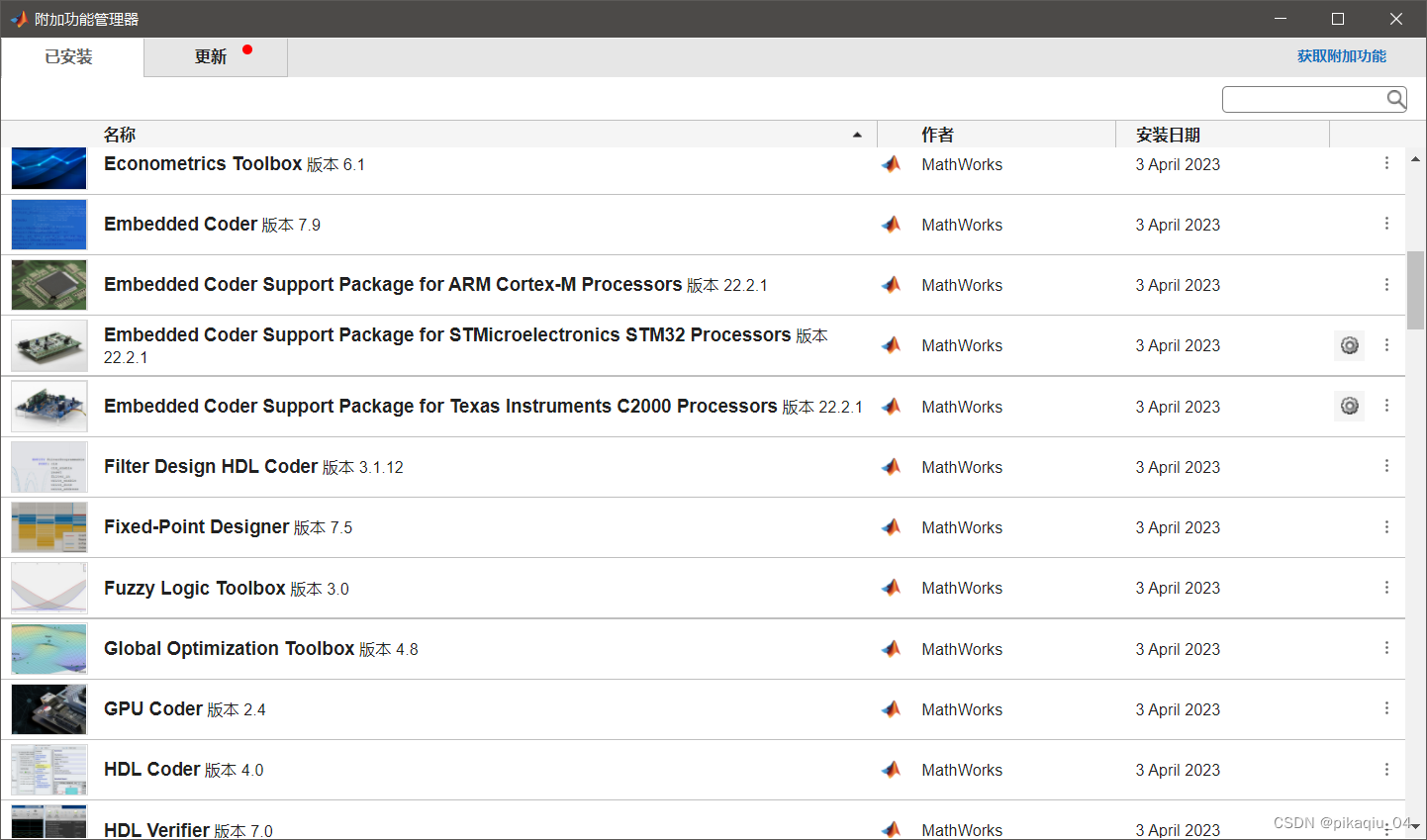Screen dimensions: 1427x840
Task: Click STM32 Processors package thumbnail
Action: click(49, 345)
